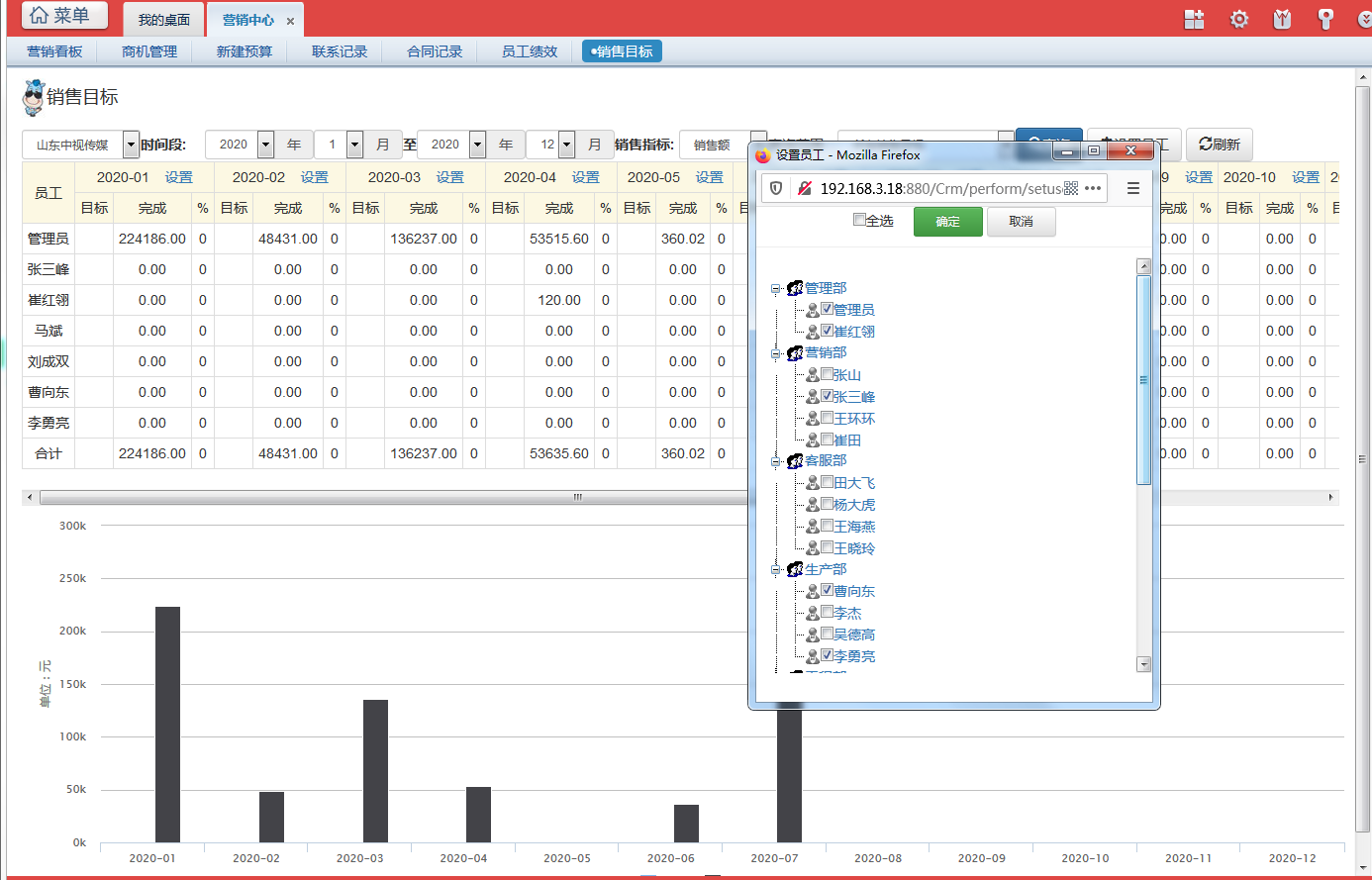Click the person icon beside 王海燕

pyautogui.click(x=813, y=527)
